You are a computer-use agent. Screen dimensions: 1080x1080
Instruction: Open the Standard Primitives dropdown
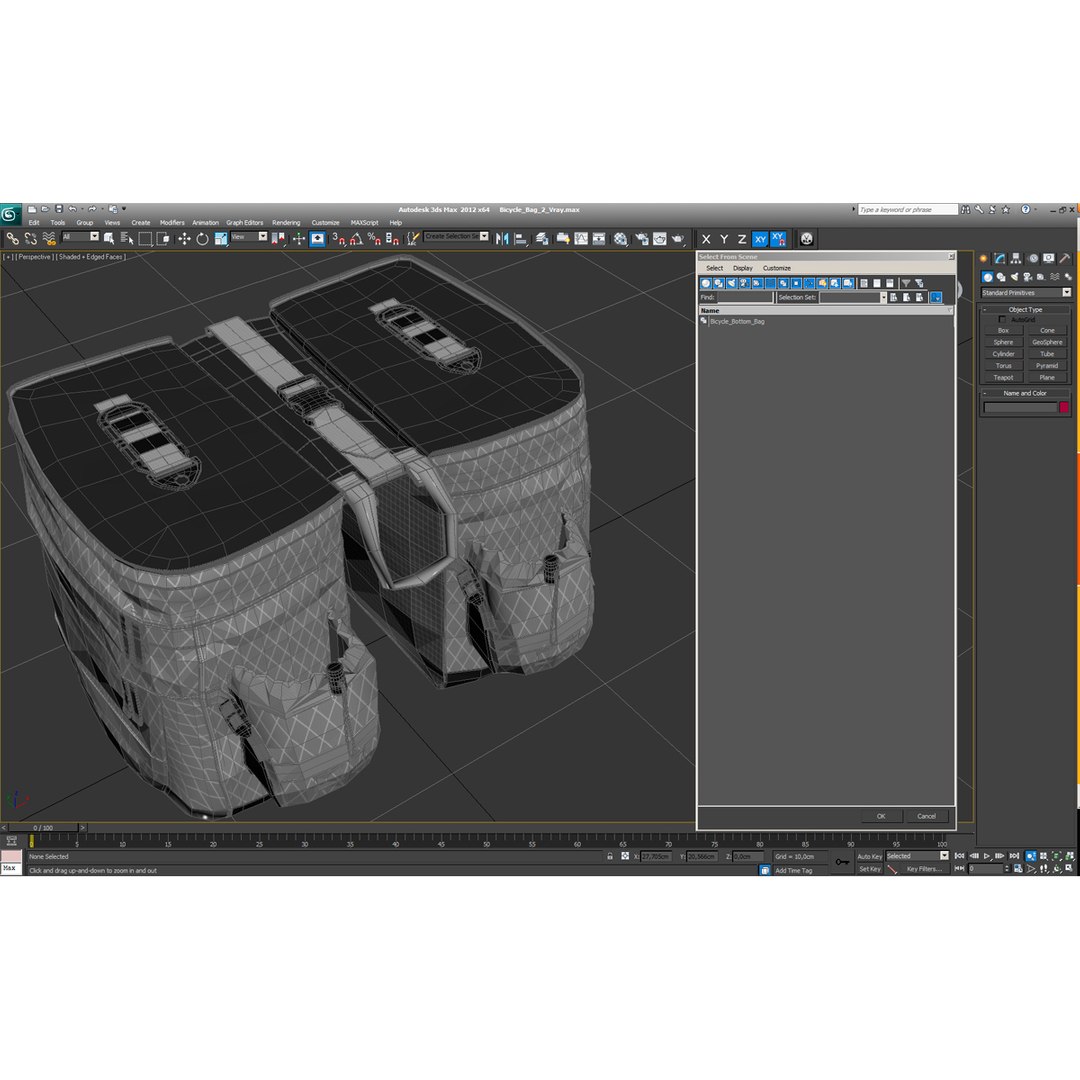1026,293
